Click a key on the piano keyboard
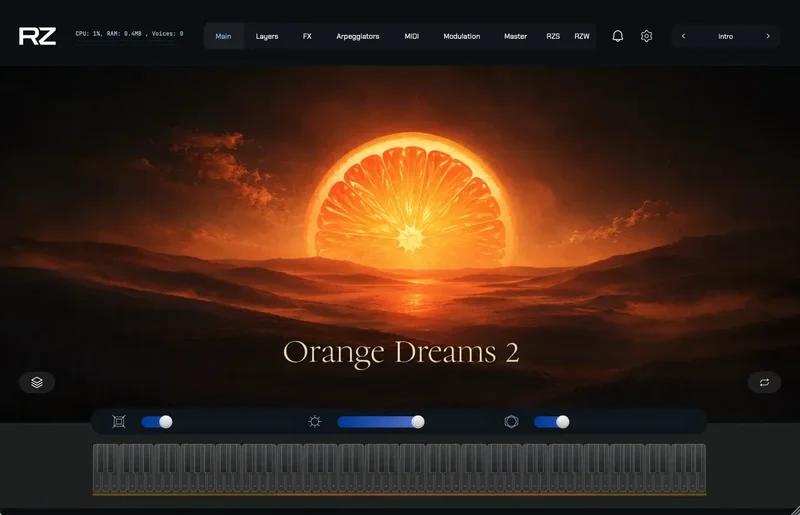800x515 pixels. [399, 469]
